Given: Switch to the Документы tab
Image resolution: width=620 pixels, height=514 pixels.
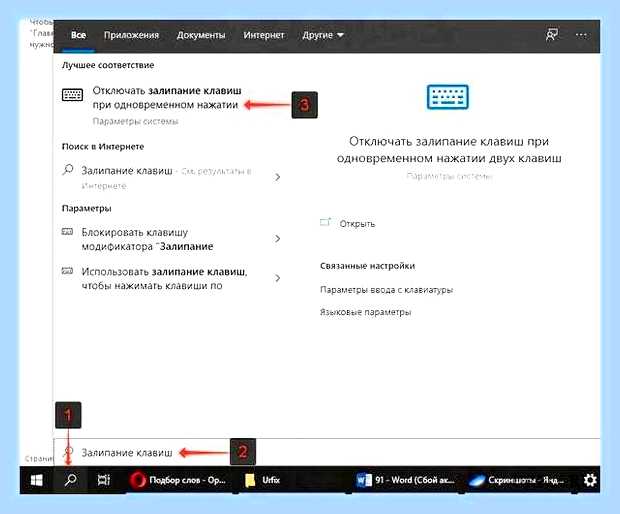Looking at the screenshot, I should click(x=201, y=35).
